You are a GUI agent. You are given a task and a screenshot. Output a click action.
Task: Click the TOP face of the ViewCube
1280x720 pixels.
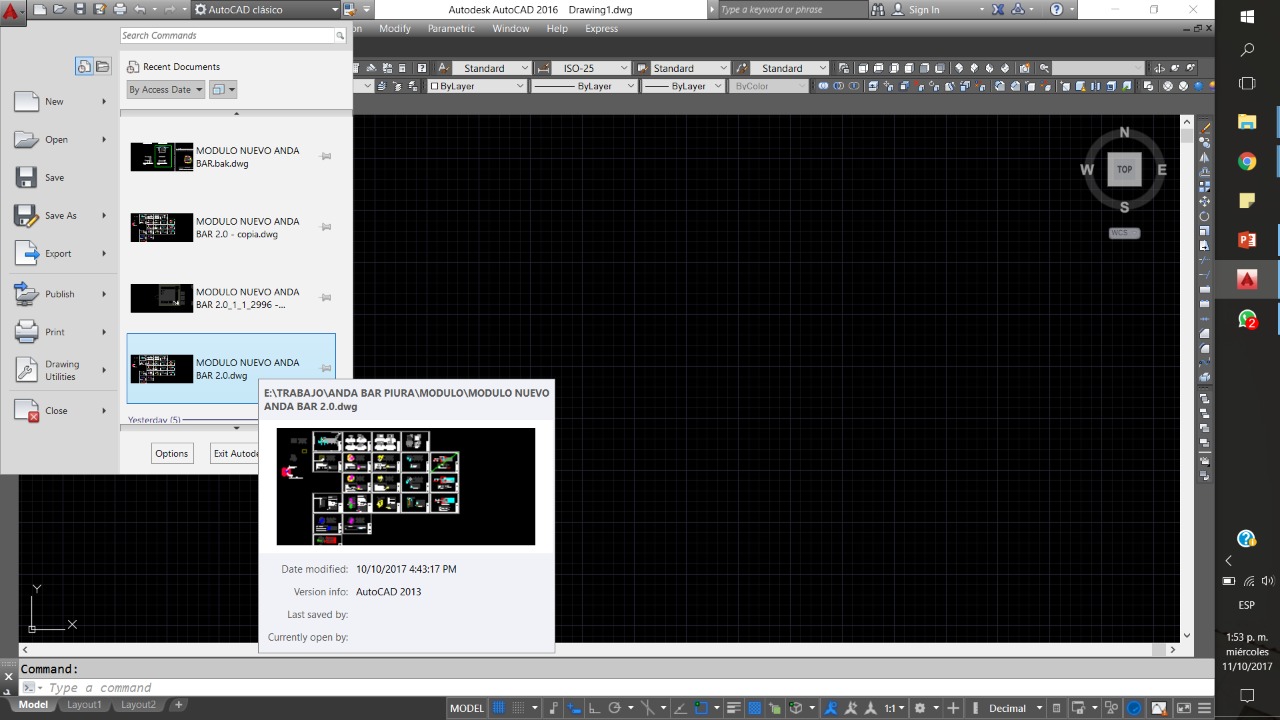coord(1124,169)
